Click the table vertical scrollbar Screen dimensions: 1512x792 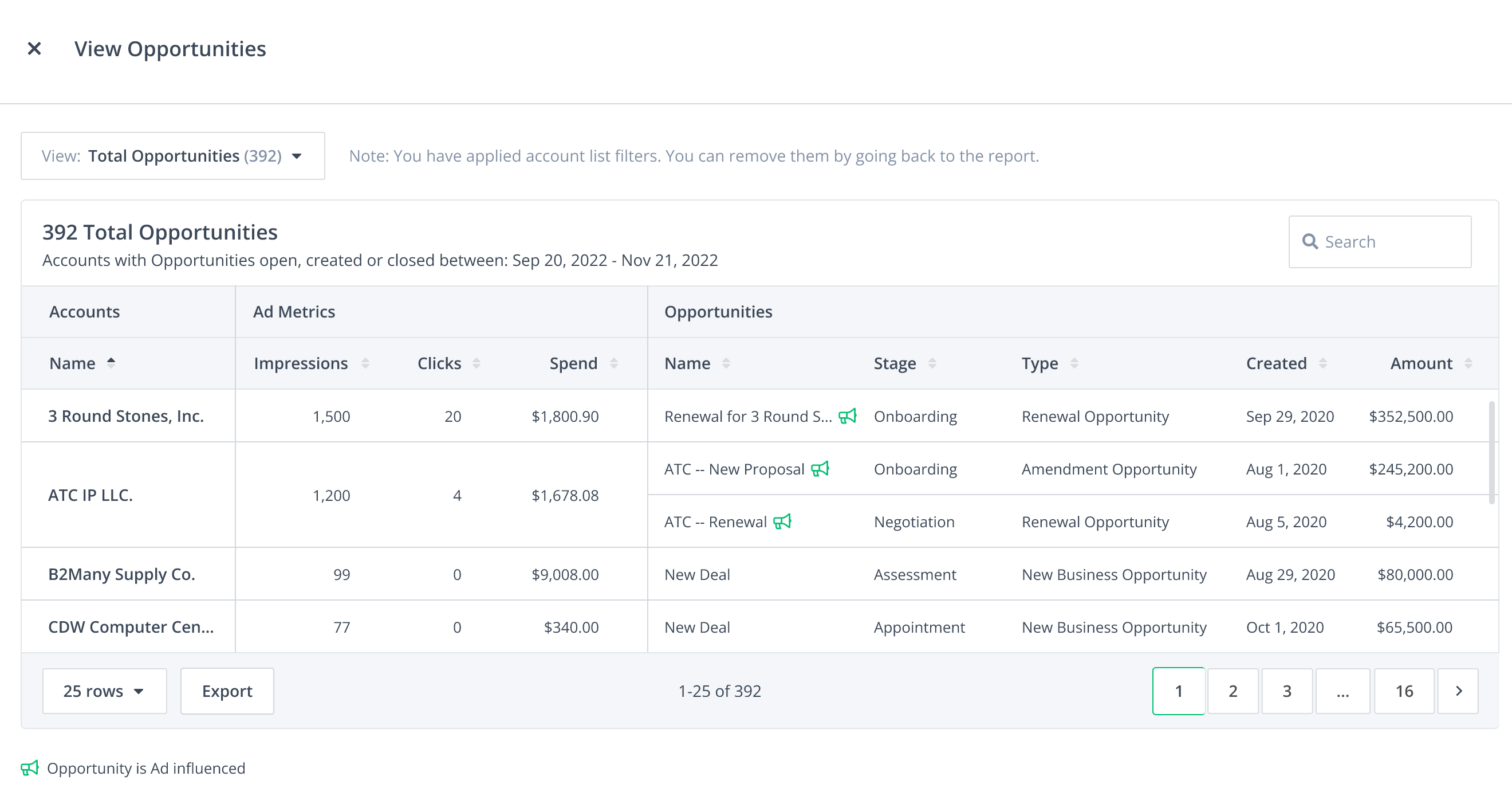[x=1491, y=452]
